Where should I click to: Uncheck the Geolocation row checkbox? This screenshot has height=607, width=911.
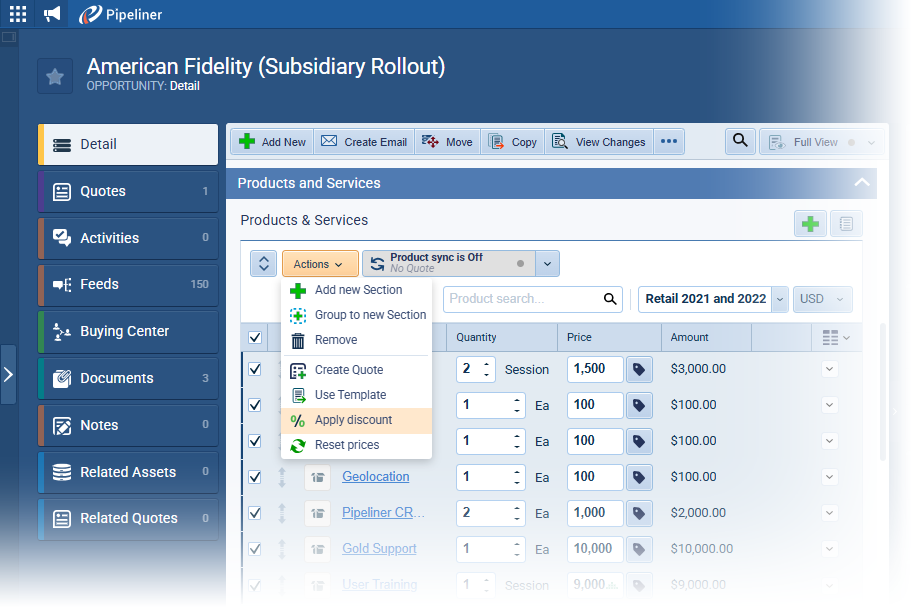[254, 477]
